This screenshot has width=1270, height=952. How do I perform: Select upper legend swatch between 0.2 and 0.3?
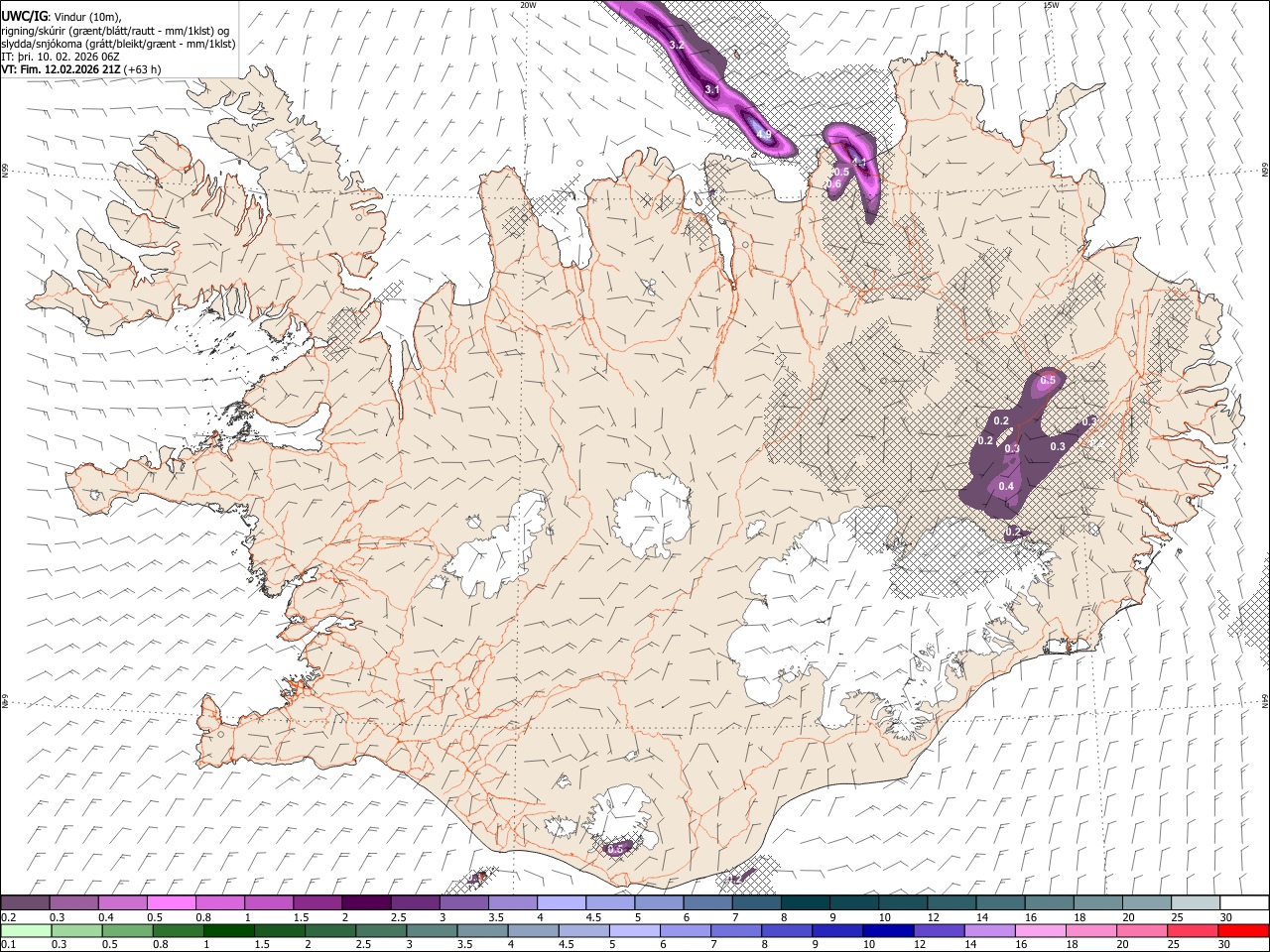coord(26,902)
